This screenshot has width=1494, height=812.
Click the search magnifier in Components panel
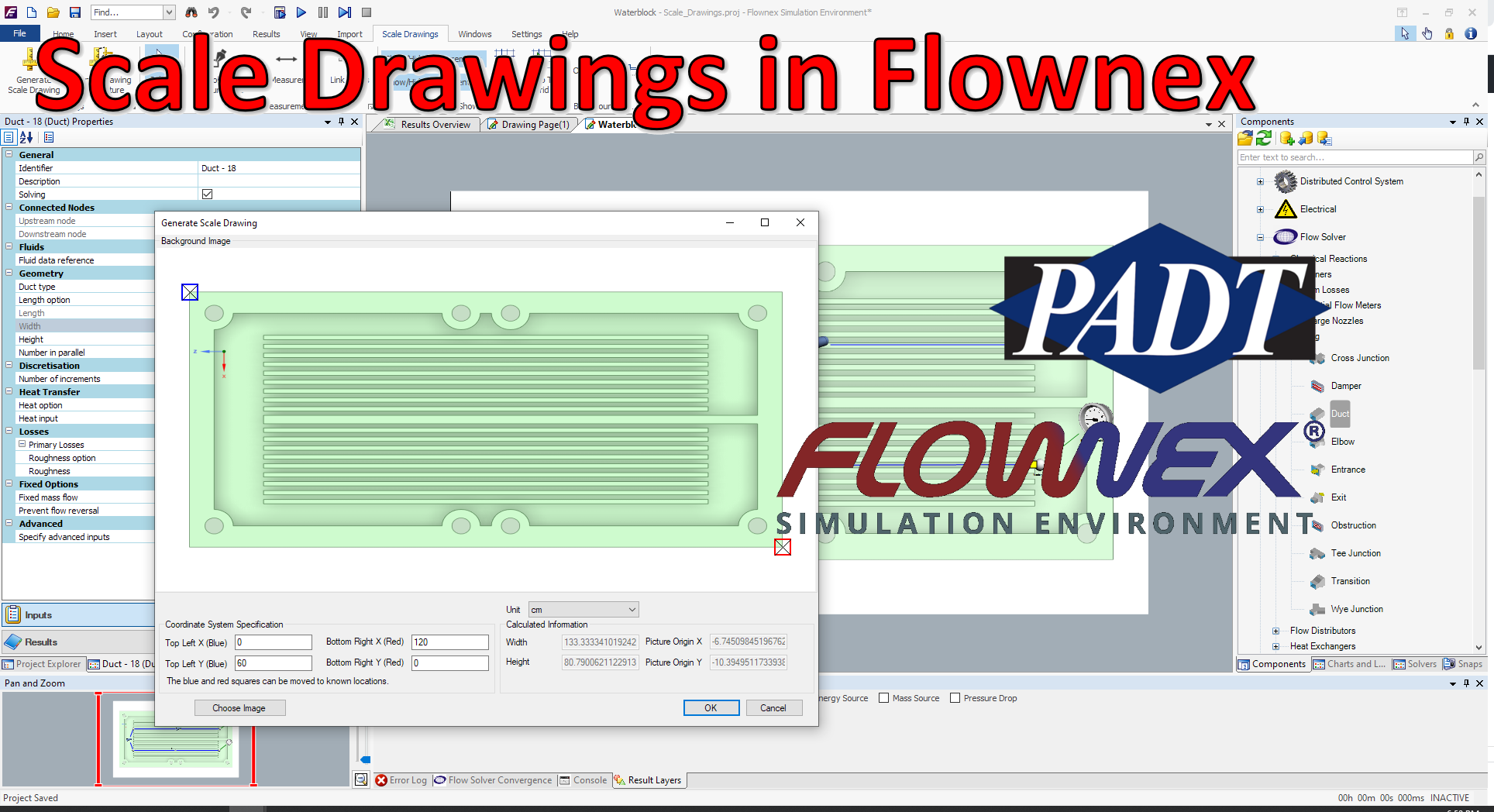point(1479,157)
